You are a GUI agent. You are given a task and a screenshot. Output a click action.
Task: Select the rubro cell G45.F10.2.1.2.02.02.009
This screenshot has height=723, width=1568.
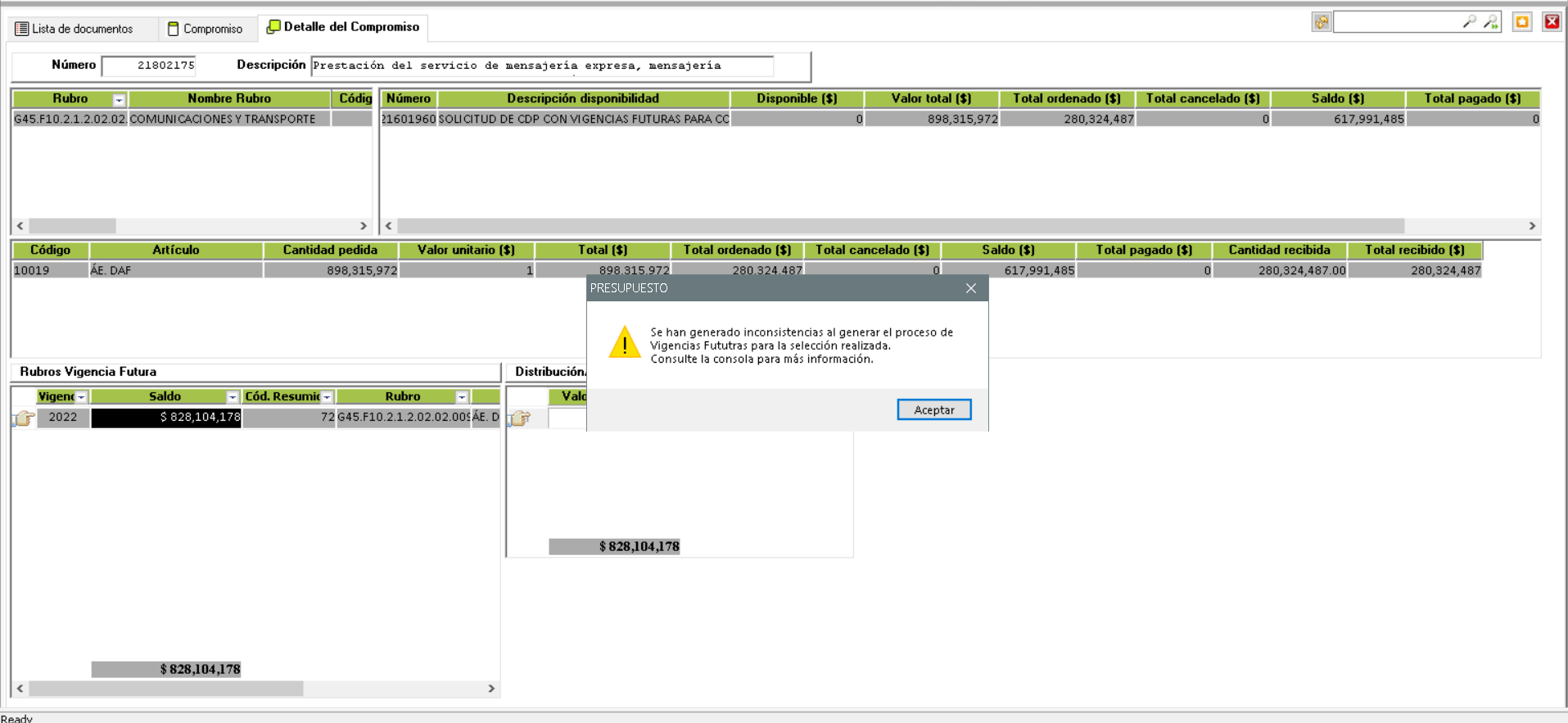[x=403, y=418]
